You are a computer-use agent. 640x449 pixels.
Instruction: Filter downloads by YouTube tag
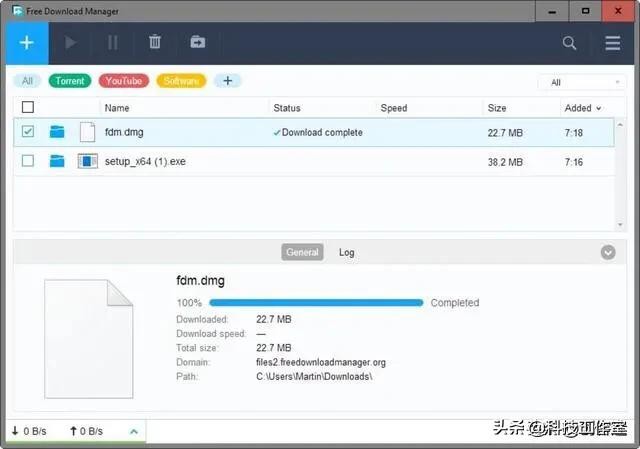[x=124, y=81]
